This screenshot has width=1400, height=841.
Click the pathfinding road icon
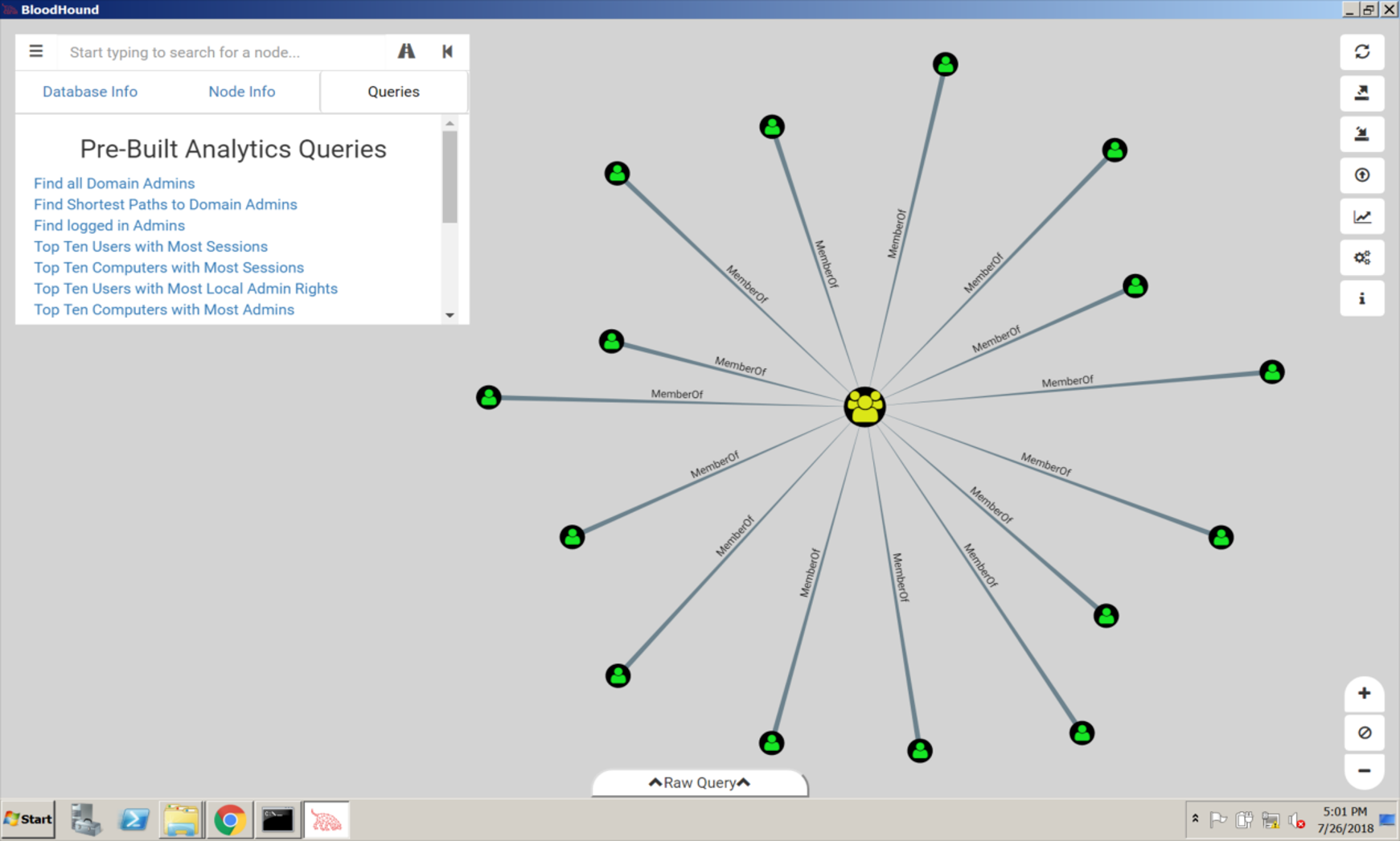(406, 52)
